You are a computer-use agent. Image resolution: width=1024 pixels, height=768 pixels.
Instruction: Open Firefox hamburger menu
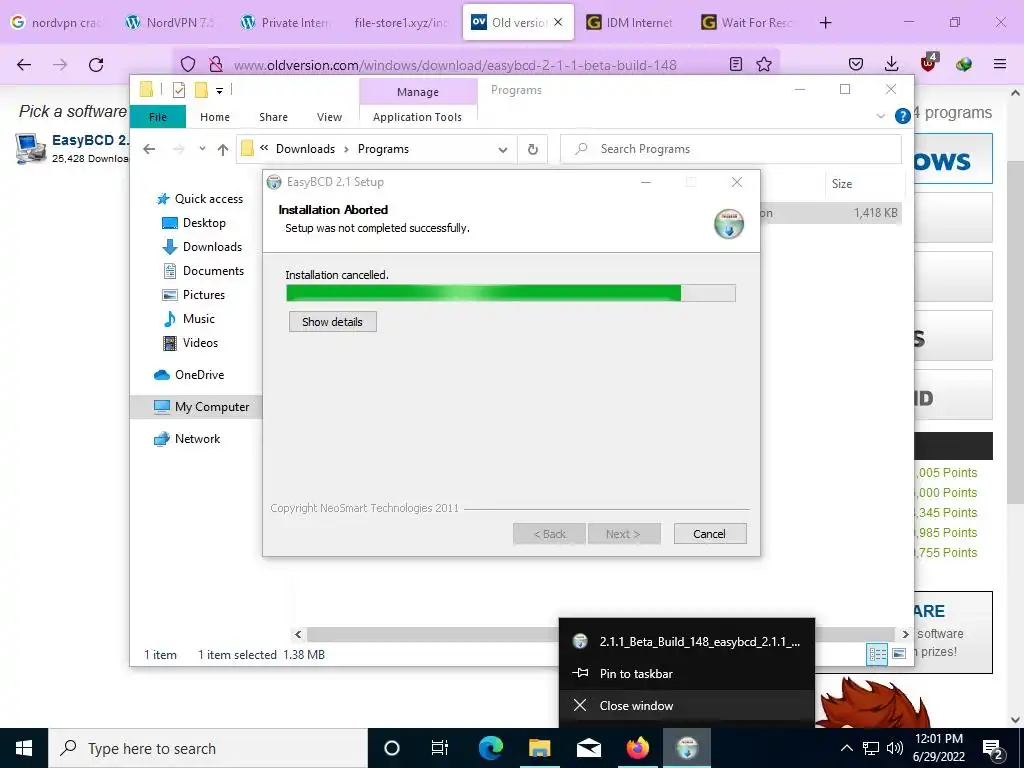[999, 64]
